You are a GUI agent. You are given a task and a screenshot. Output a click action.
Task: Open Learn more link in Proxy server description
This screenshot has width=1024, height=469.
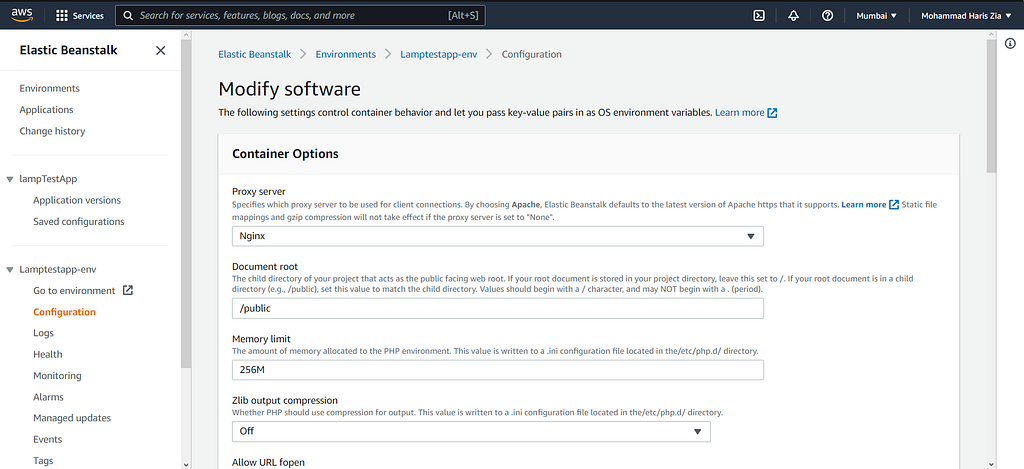(x=863, y=204)
